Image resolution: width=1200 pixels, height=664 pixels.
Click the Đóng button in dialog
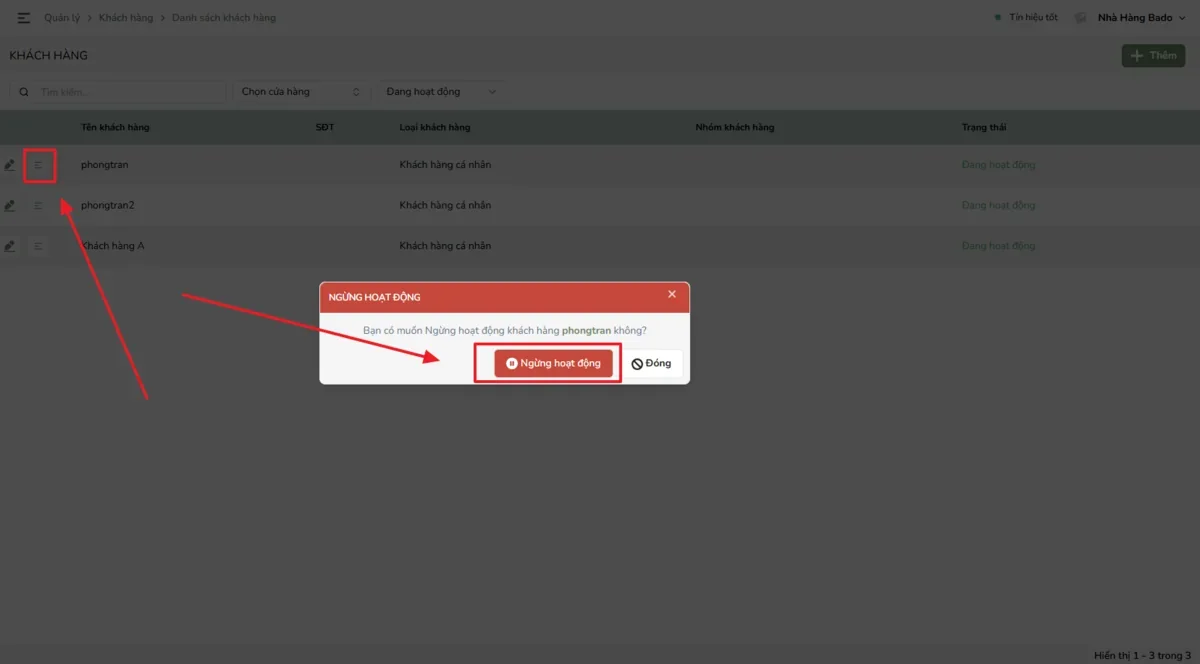[652, 363]
